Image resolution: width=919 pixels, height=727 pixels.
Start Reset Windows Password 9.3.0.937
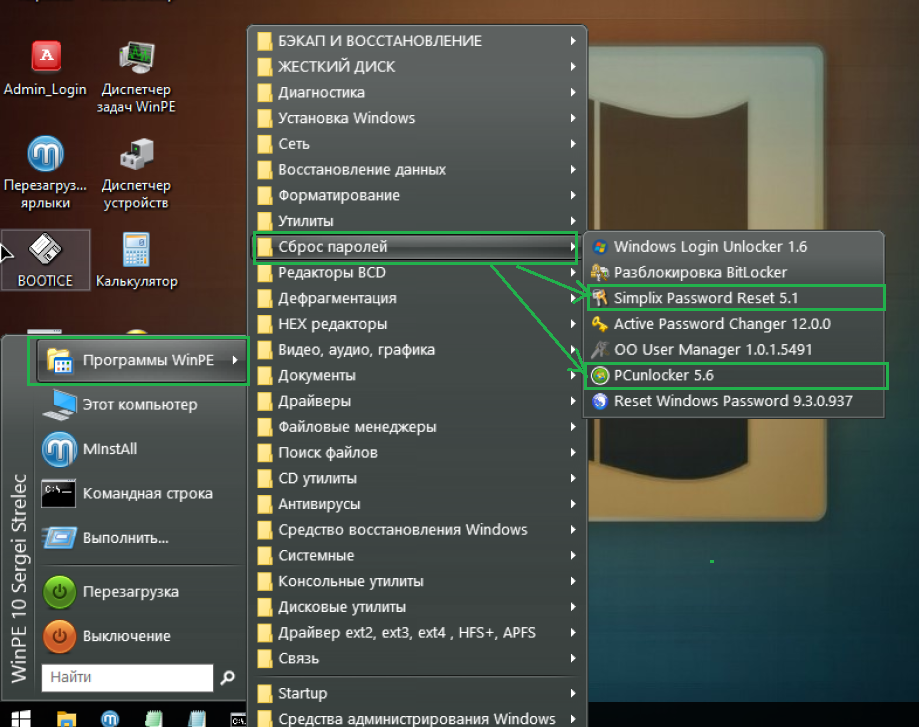(734, 402)
